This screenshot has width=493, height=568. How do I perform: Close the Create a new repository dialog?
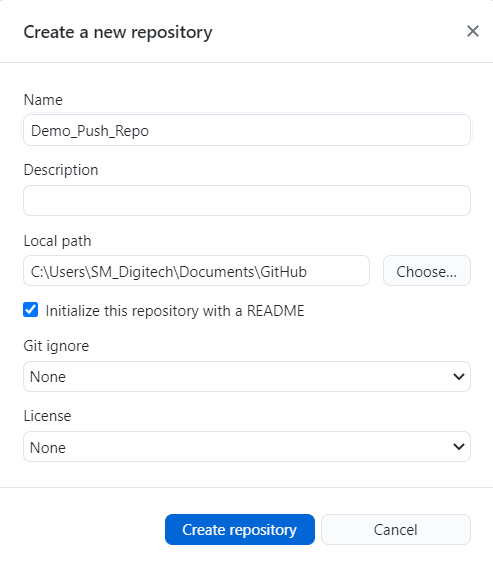[x=473, y=32]
